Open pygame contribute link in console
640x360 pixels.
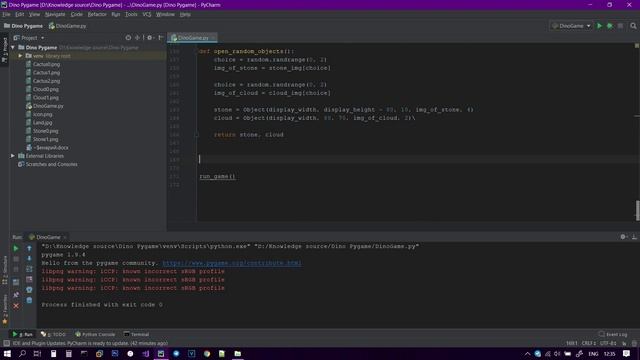coord(232,263)
